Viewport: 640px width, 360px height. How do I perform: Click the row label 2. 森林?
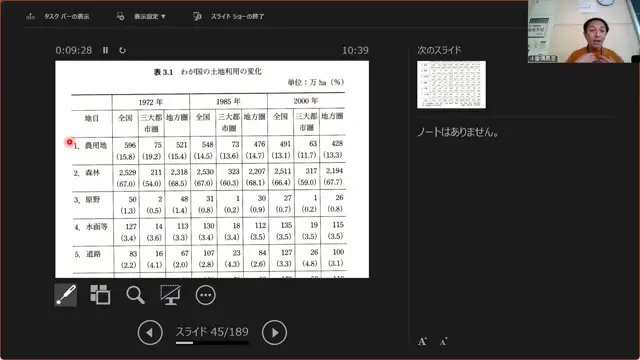pyautogui.click(x=87, y=173)
